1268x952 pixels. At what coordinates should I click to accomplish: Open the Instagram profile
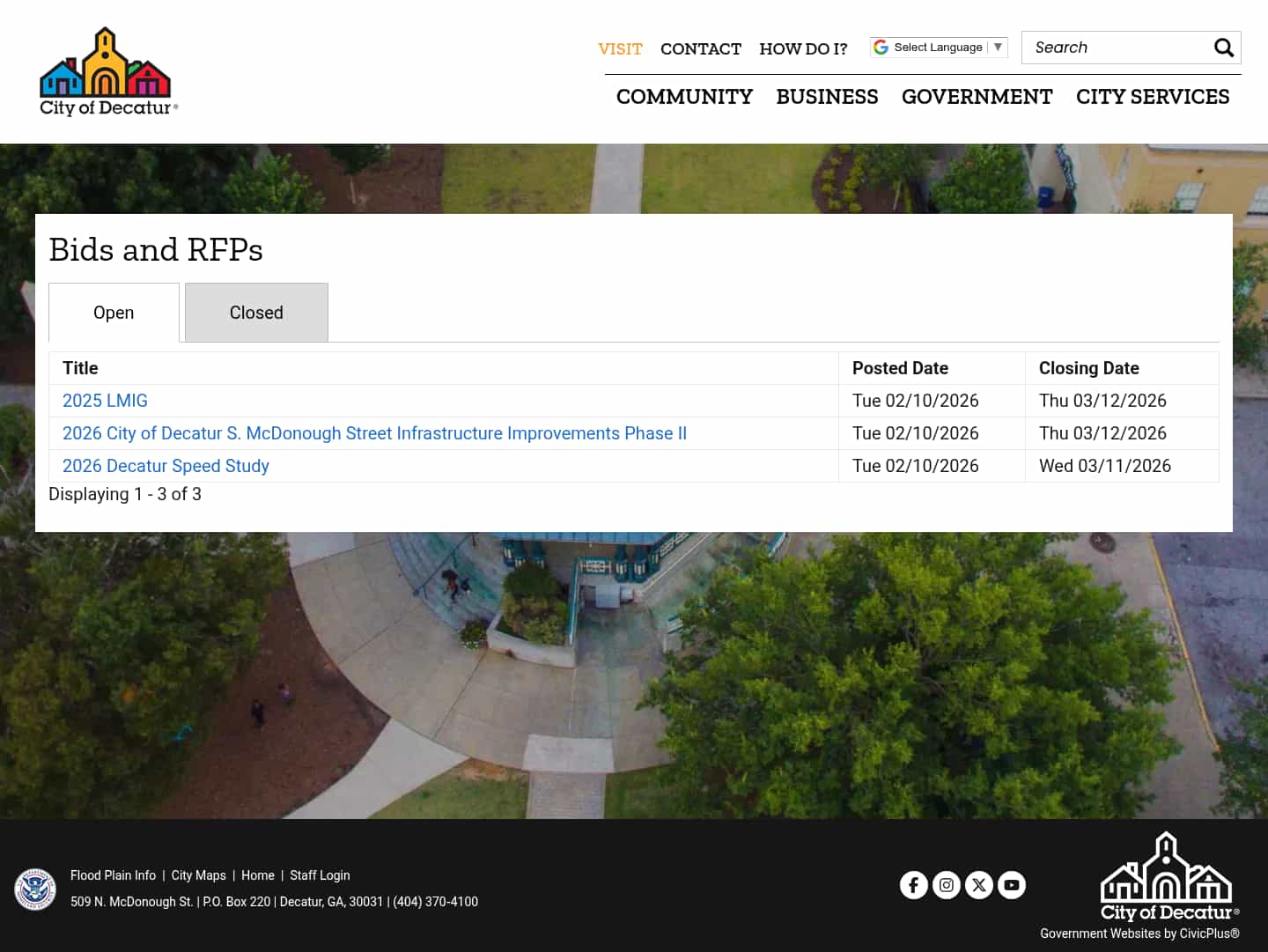pyautogui.click(x=947, y=885)
